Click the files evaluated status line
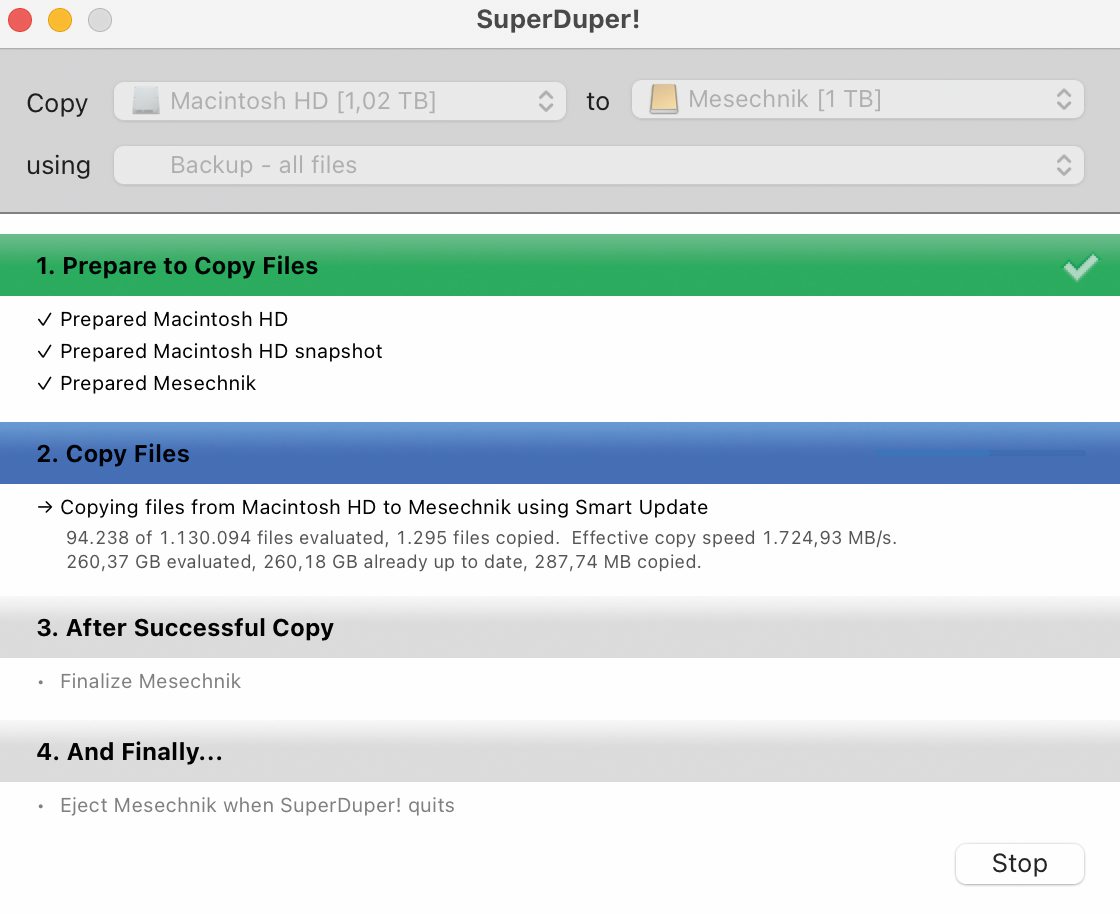This screenshot has width=1120, height=914. [x=481, y=538]
